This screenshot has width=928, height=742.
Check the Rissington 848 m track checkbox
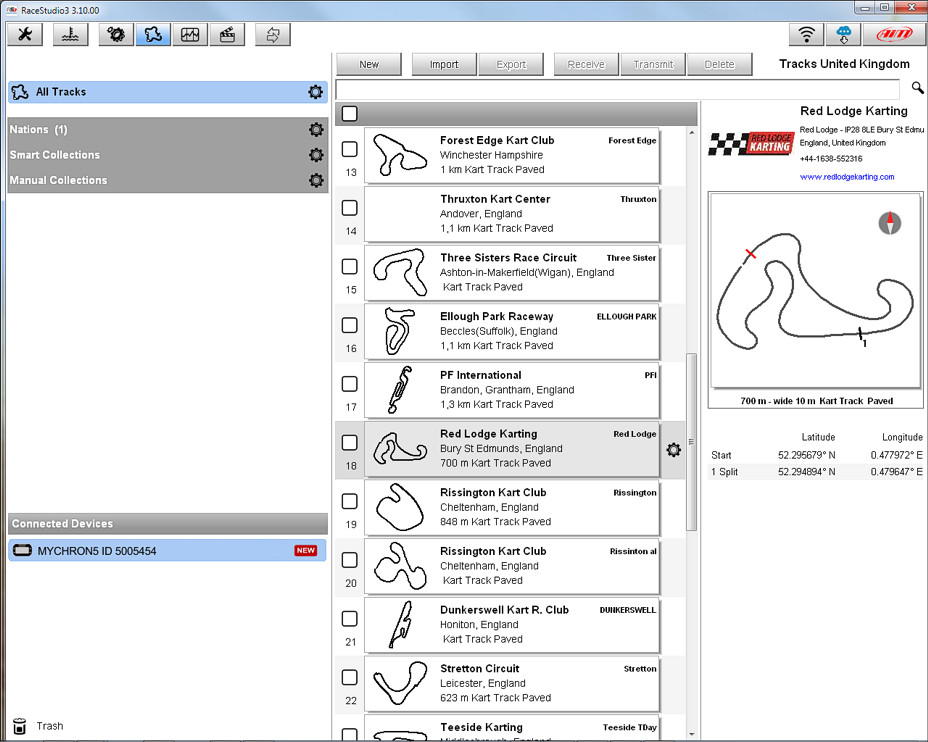click(x=350, y=501)
